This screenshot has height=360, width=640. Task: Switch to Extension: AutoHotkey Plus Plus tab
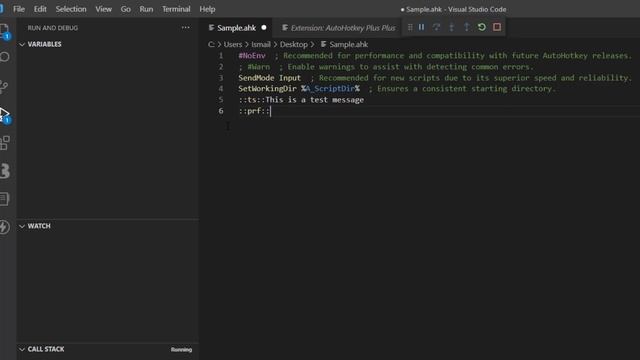(338, 28)
